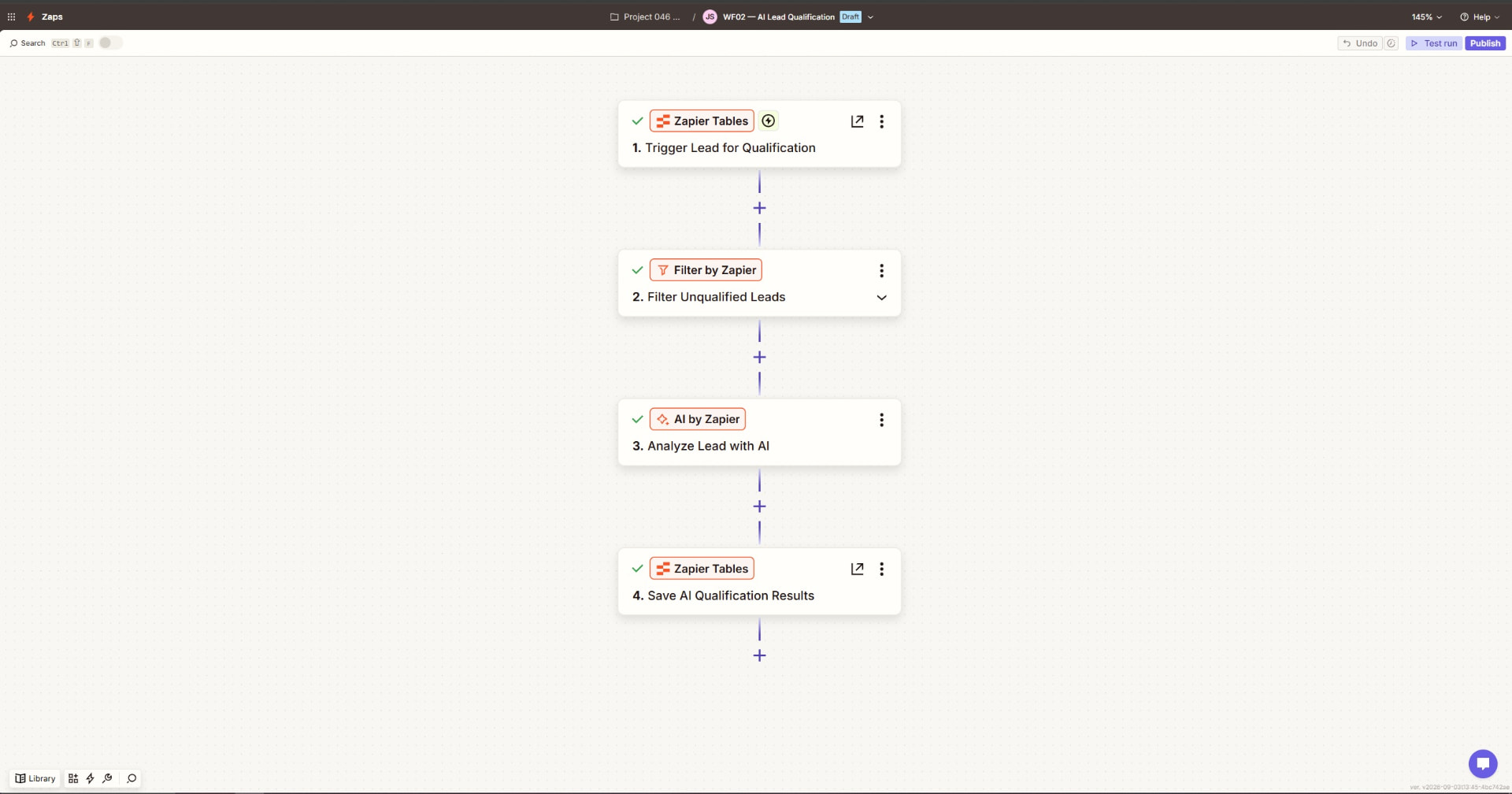The height and width of the screenshot is (794, 1512).
Task: Click the Zaps title in the header
Action: (52, 17)
